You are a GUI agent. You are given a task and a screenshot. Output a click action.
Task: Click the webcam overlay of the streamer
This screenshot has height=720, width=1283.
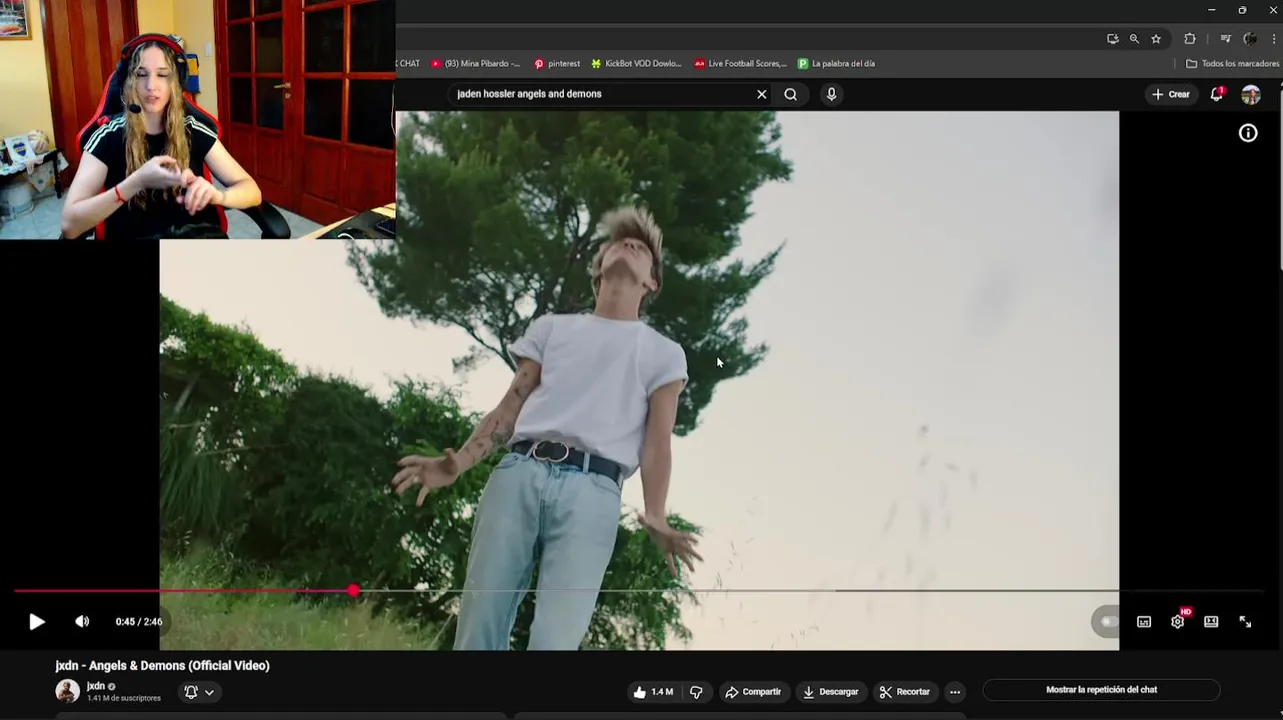pyautogui.click(x=197, y=119)
